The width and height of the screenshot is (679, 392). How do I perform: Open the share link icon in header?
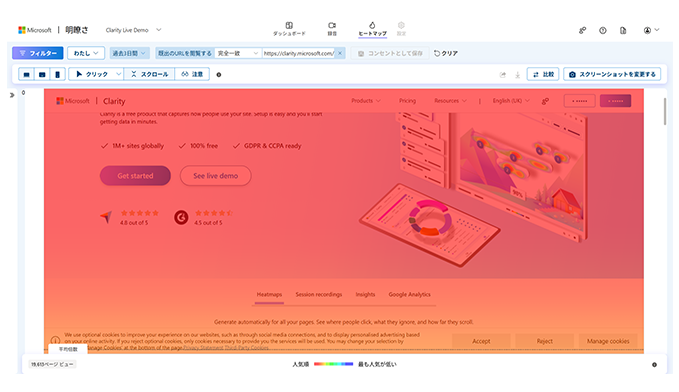[582, 30]
